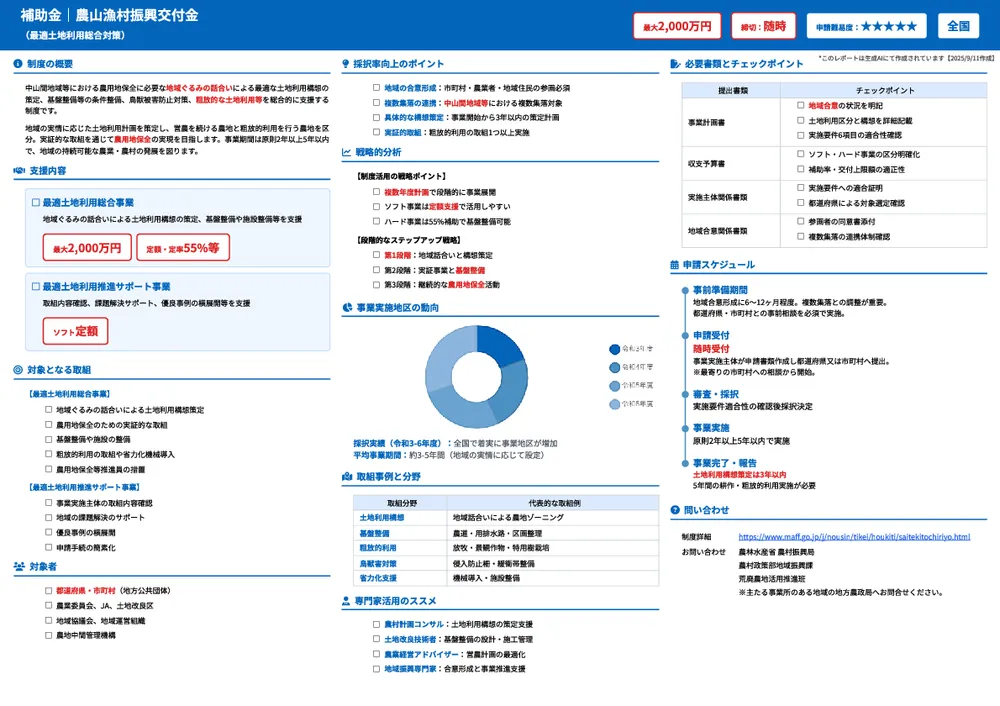The width and height of the screenshot is (1000, 706).
Task: Click the calendar icon next to 申請スケジュール
Action: [675, 265]
